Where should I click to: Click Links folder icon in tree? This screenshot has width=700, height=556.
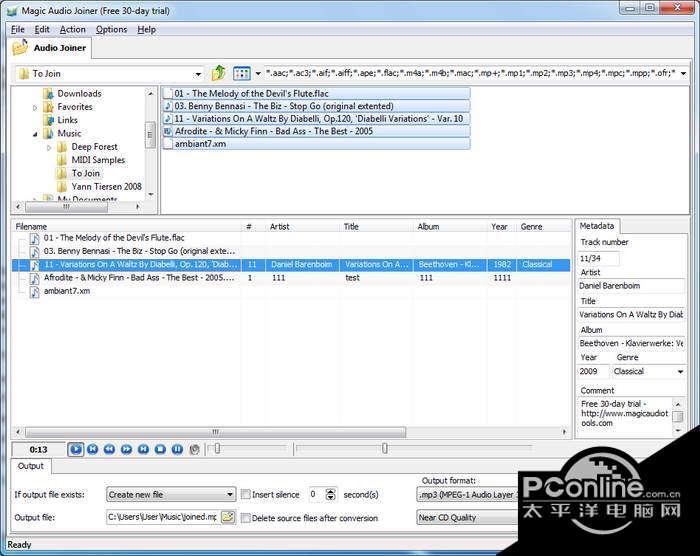48,120
